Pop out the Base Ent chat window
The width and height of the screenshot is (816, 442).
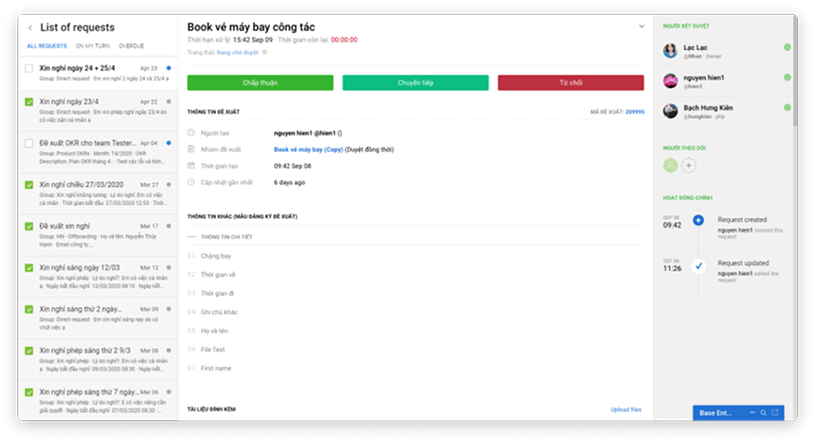point(775,412)
